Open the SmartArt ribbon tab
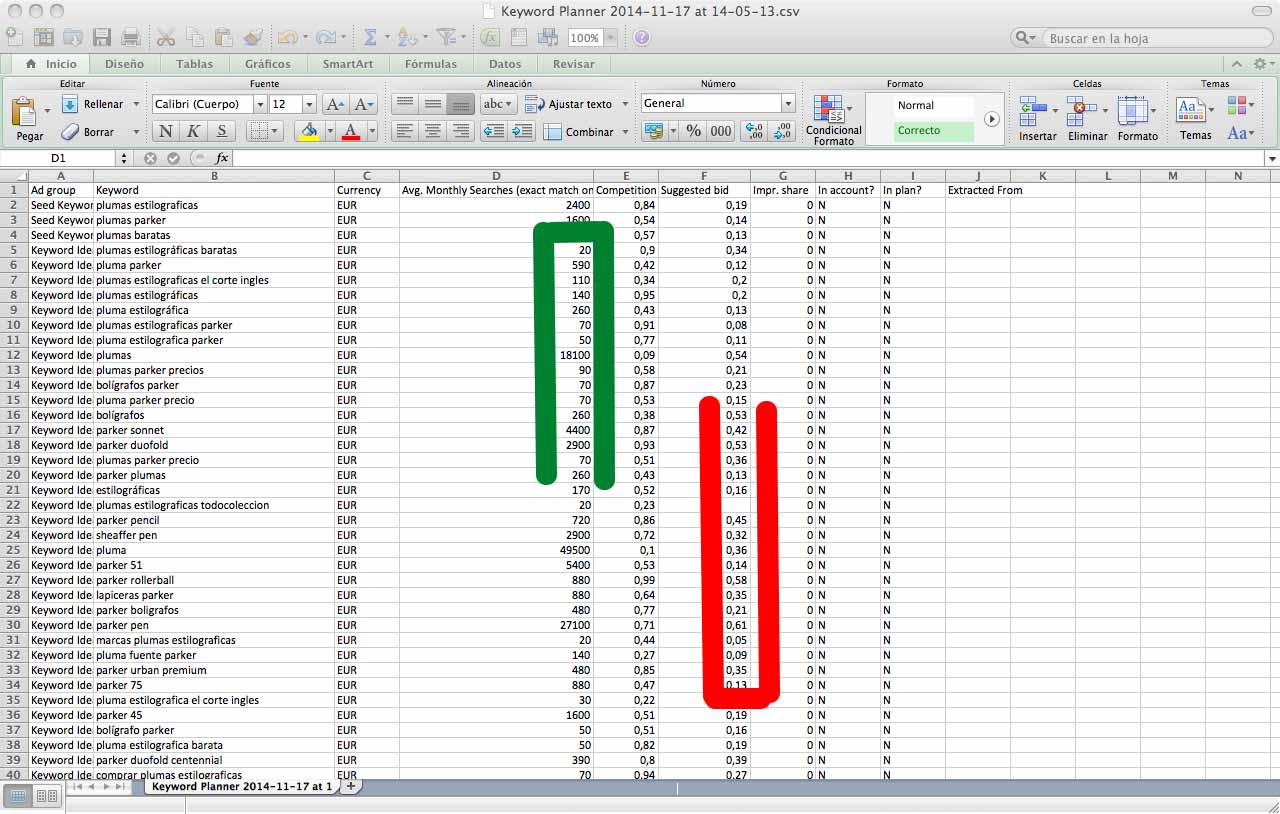 click(x=347, y=64)
